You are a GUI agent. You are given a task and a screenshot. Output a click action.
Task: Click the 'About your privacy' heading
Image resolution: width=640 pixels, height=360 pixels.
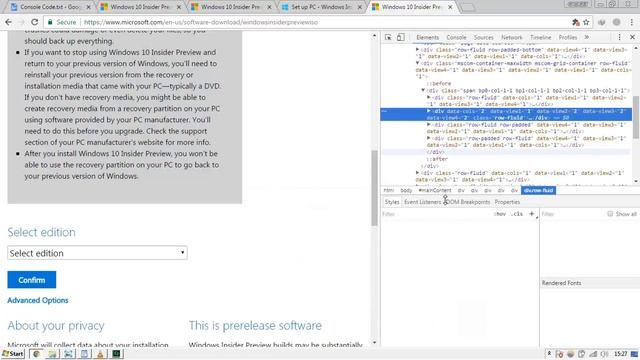click(x=56, y=326)
